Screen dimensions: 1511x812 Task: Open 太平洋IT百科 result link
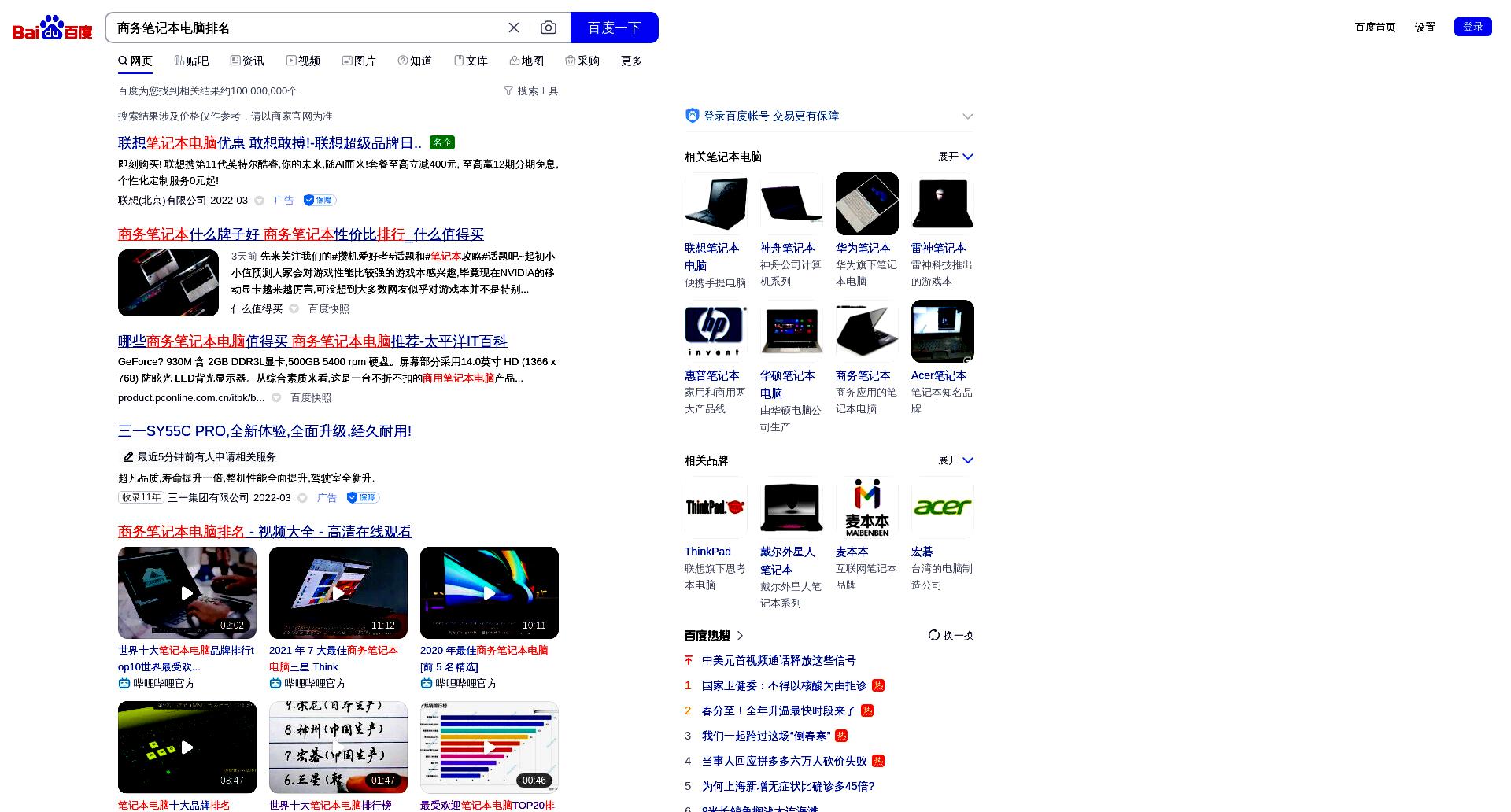pyautogui.click(x=312, y=341)
